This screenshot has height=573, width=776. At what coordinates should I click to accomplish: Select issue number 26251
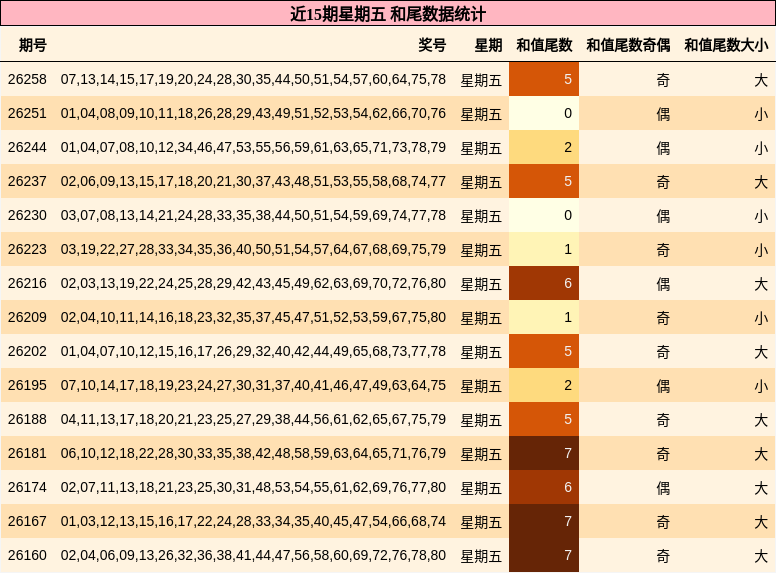pyautogui.click(x=27, y=113)
